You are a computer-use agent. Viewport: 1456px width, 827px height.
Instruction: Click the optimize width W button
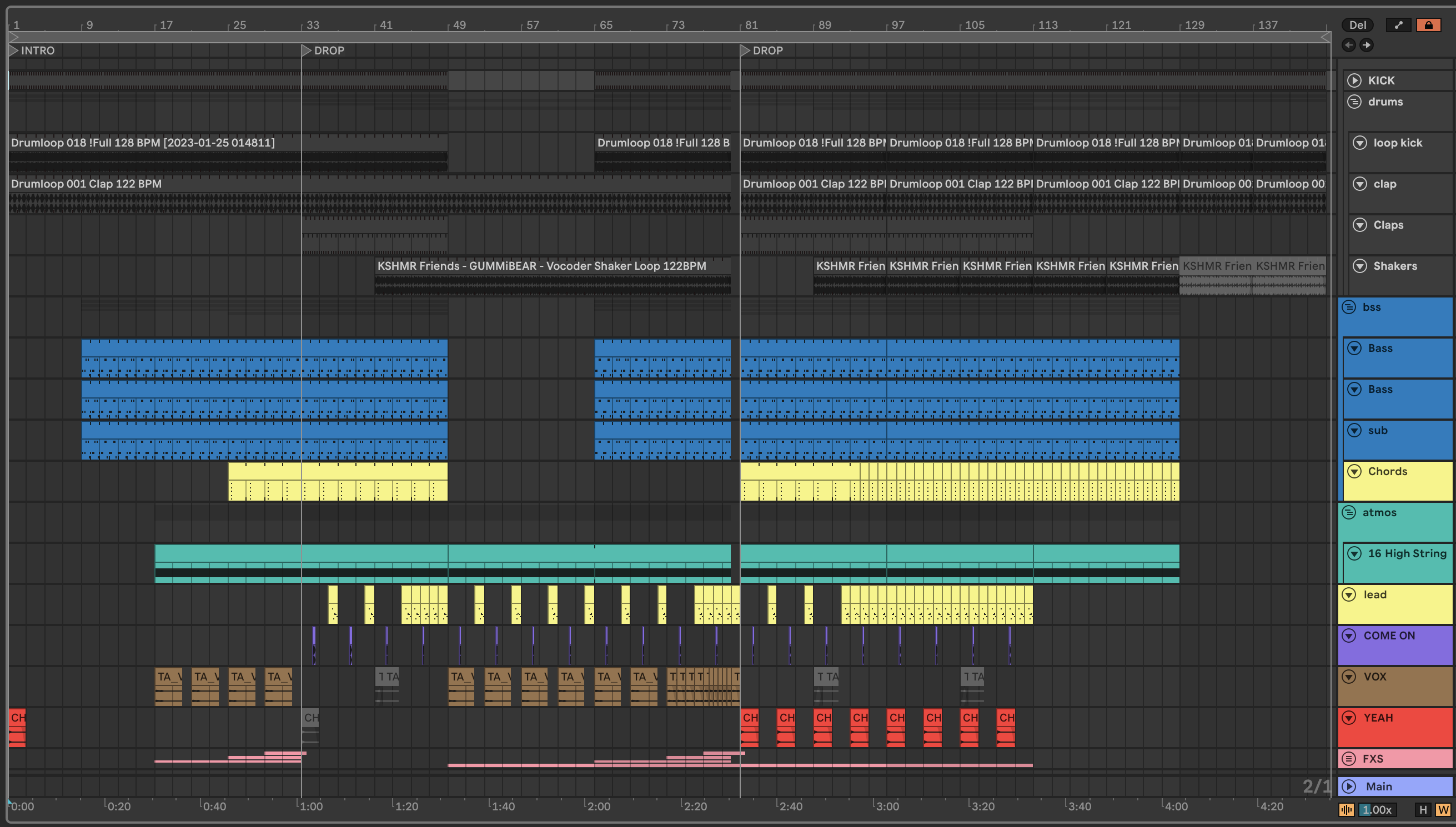pos(1442,810)
